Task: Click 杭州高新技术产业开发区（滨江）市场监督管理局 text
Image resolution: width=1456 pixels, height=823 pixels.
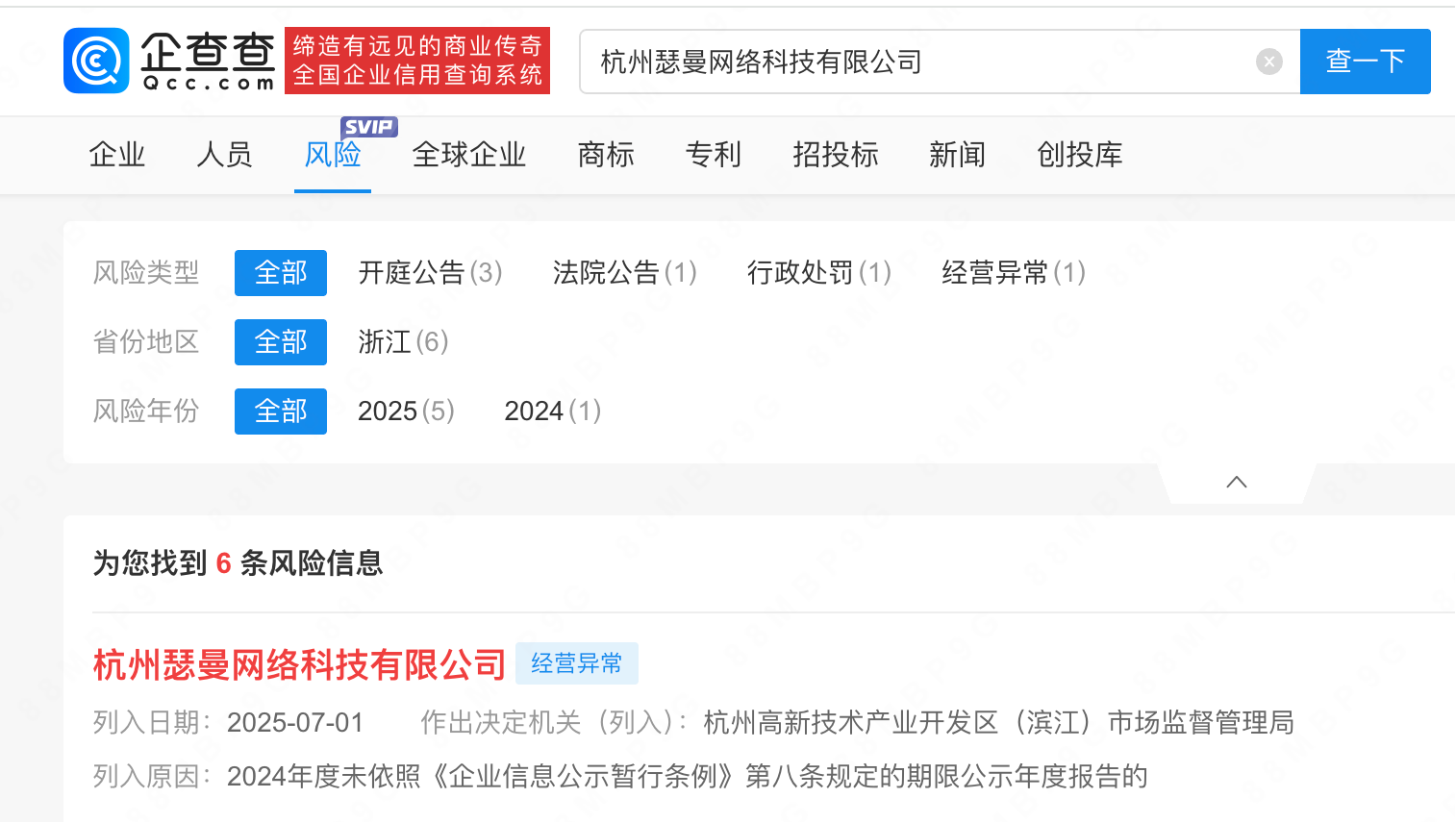Action: point(998,723)
